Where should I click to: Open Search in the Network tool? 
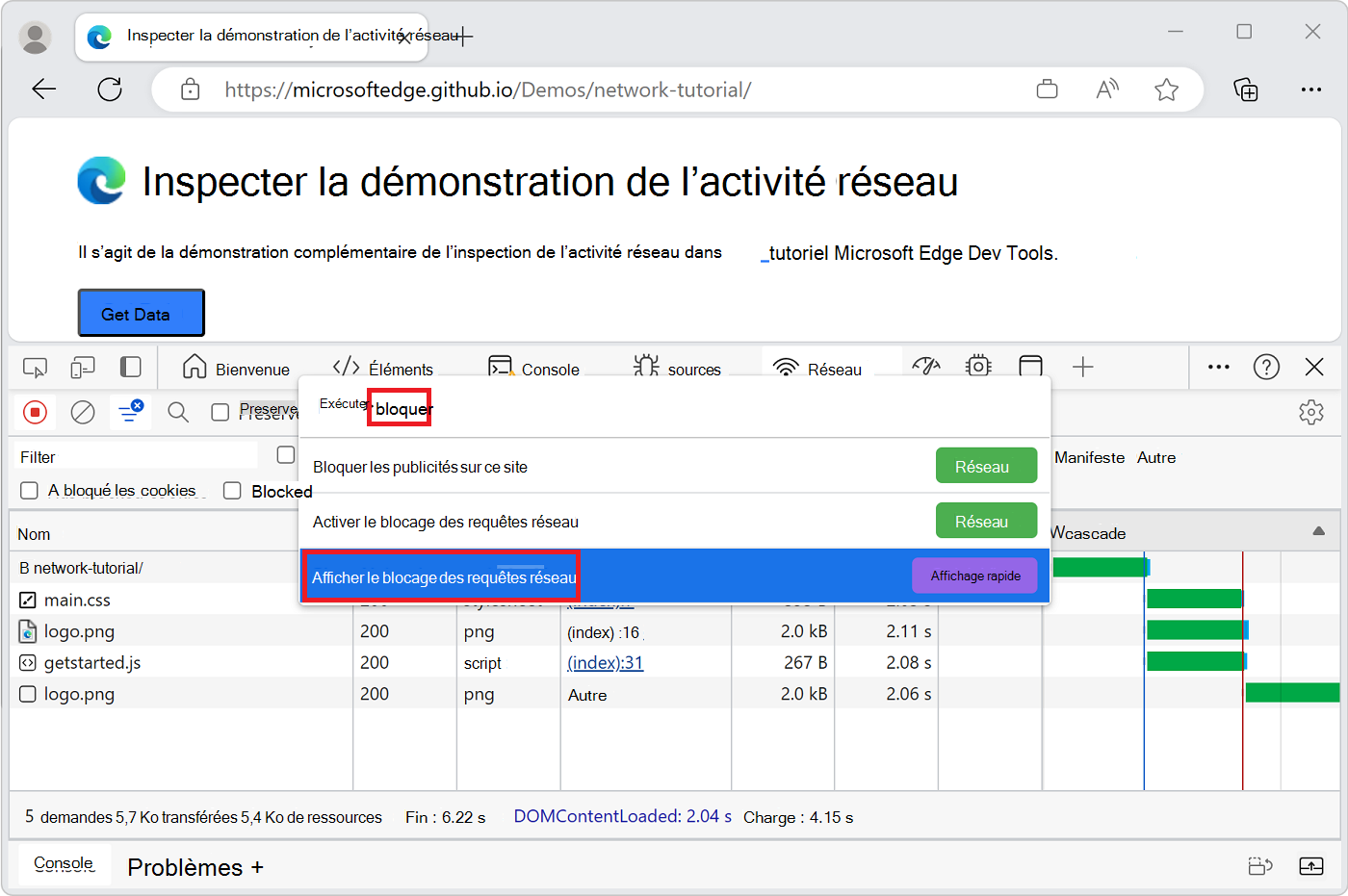click(x=178, y=413)
